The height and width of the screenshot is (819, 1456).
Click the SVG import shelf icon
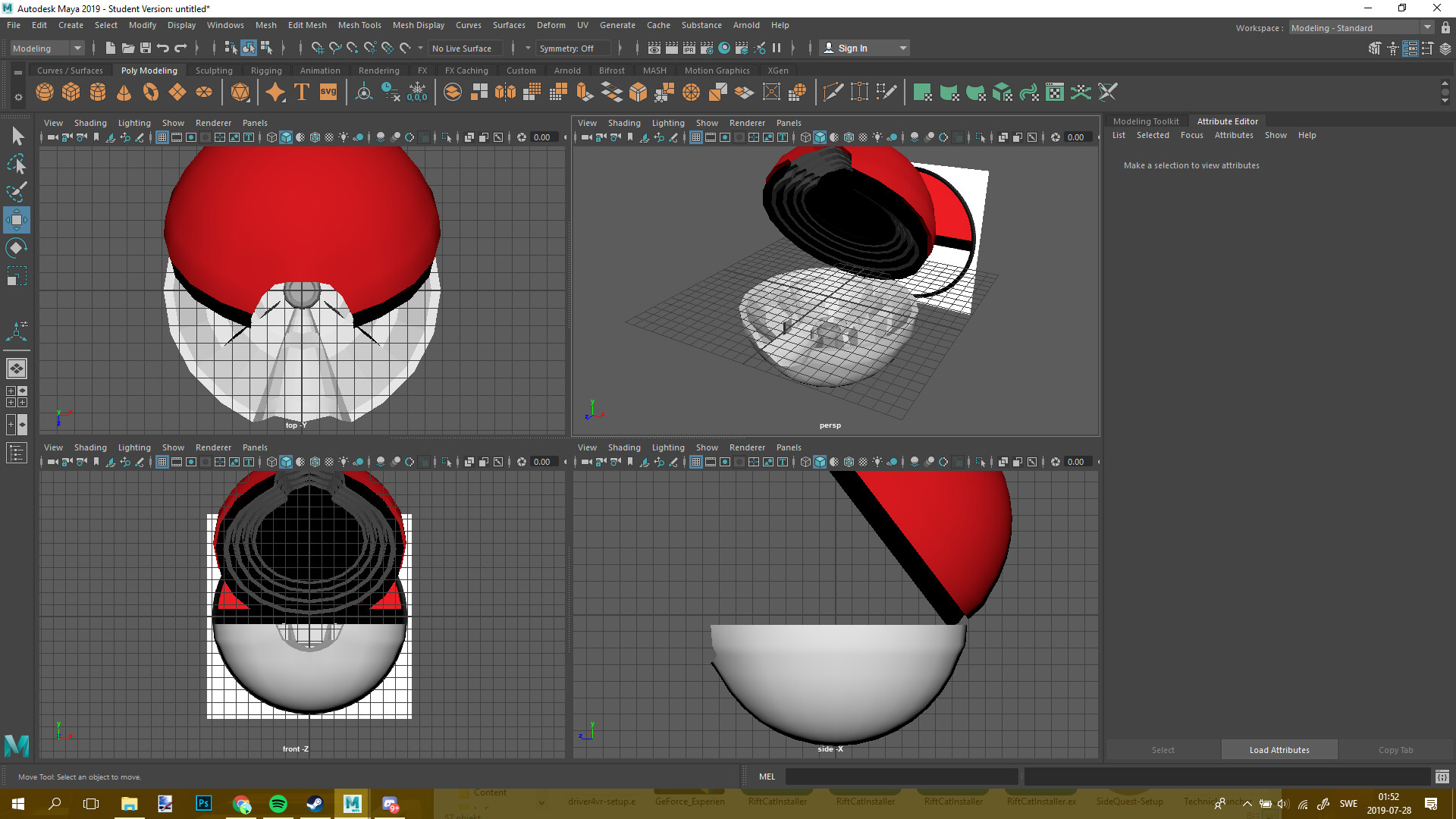click(328, 93)
